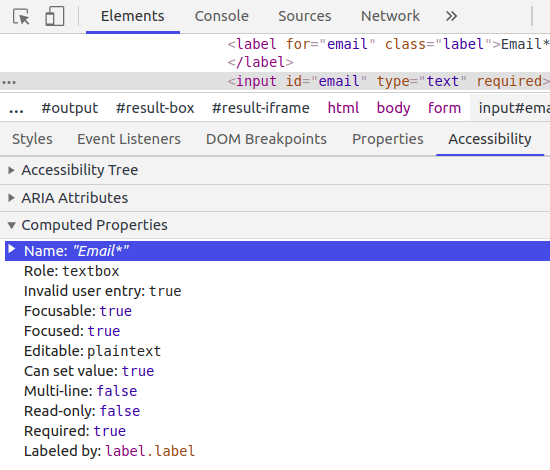This screenshot has height=470, width=550.
Task: Click the ellipsis beside the input row
Action: point(9,82)
